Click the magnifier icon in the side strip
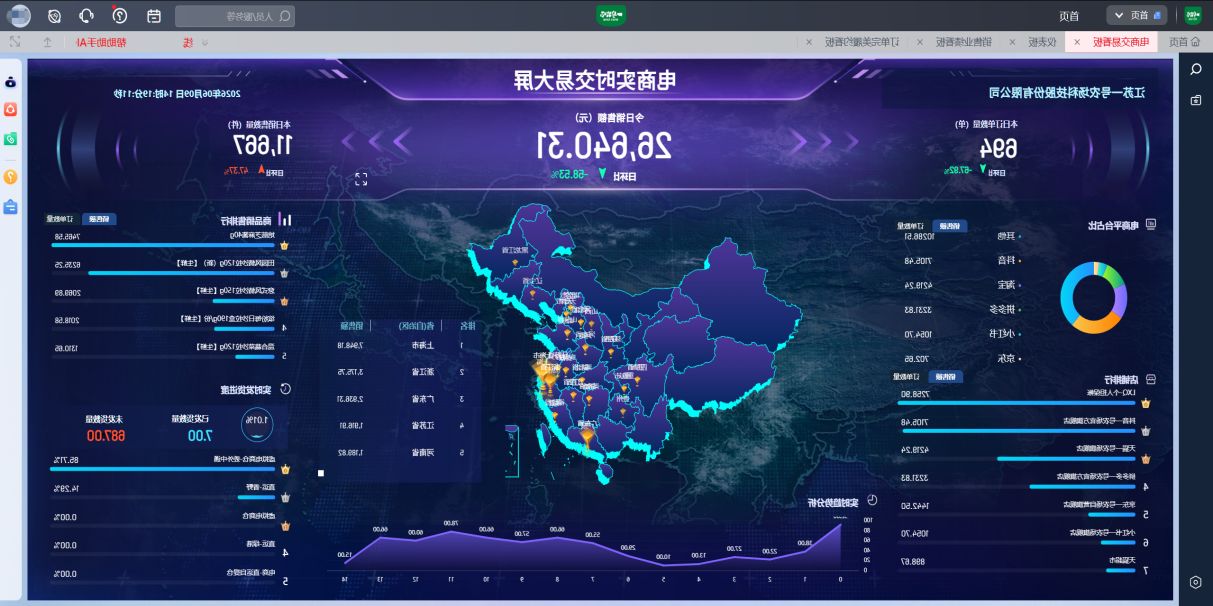Viewport: 1213px width, 606px height. (1196, 68)
